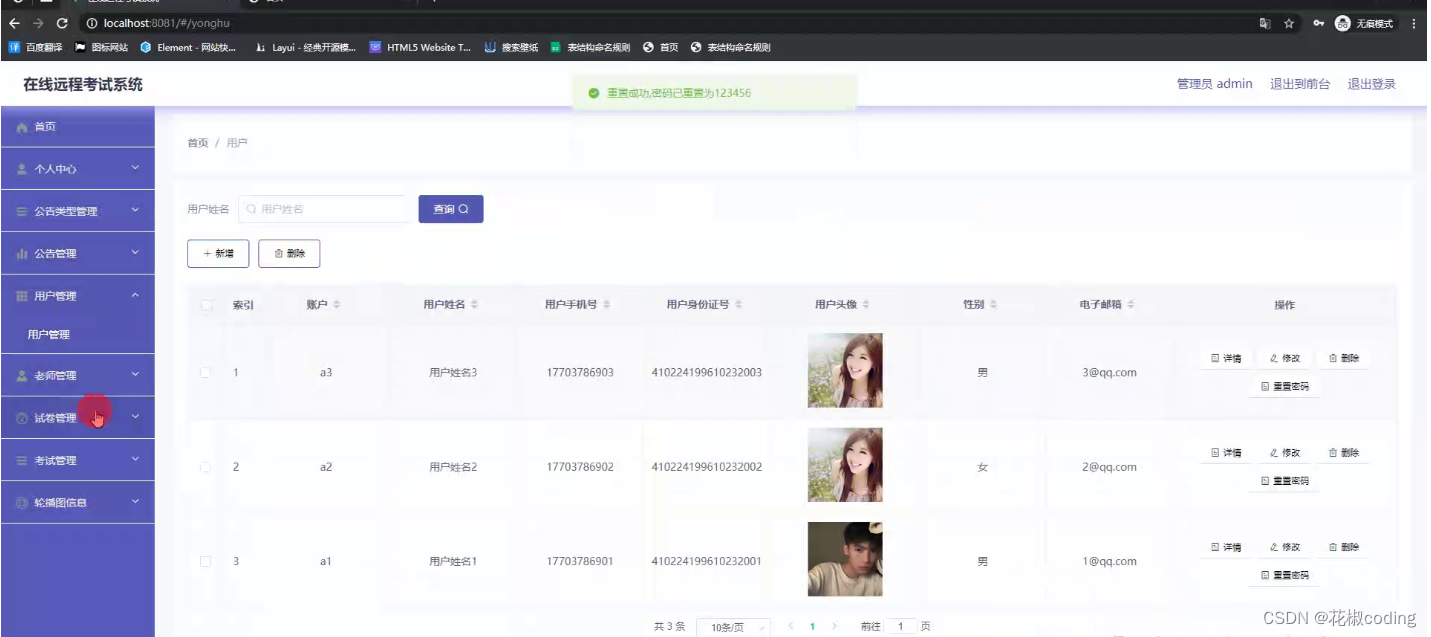
Task: Go back with browser back arrow
Action: point(14,23)
